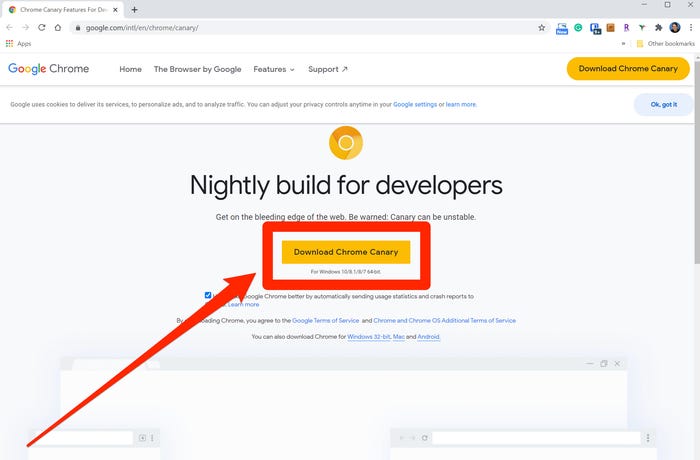
Task: Open Chrome's three-dot menu
Action: (x=691, y=28)
